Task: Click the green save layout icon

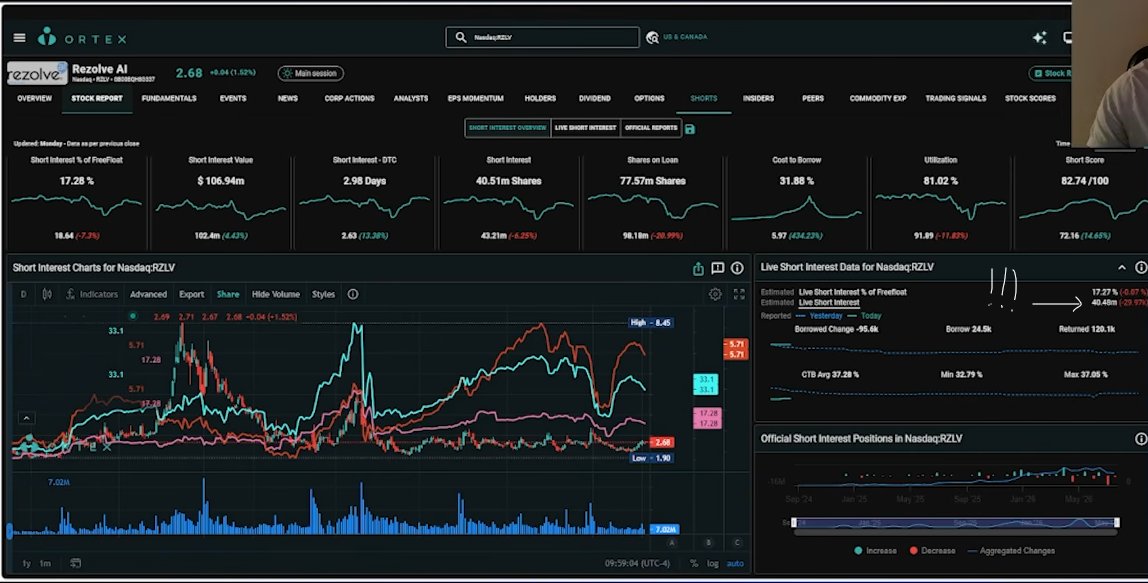Action: click(690, 129)
